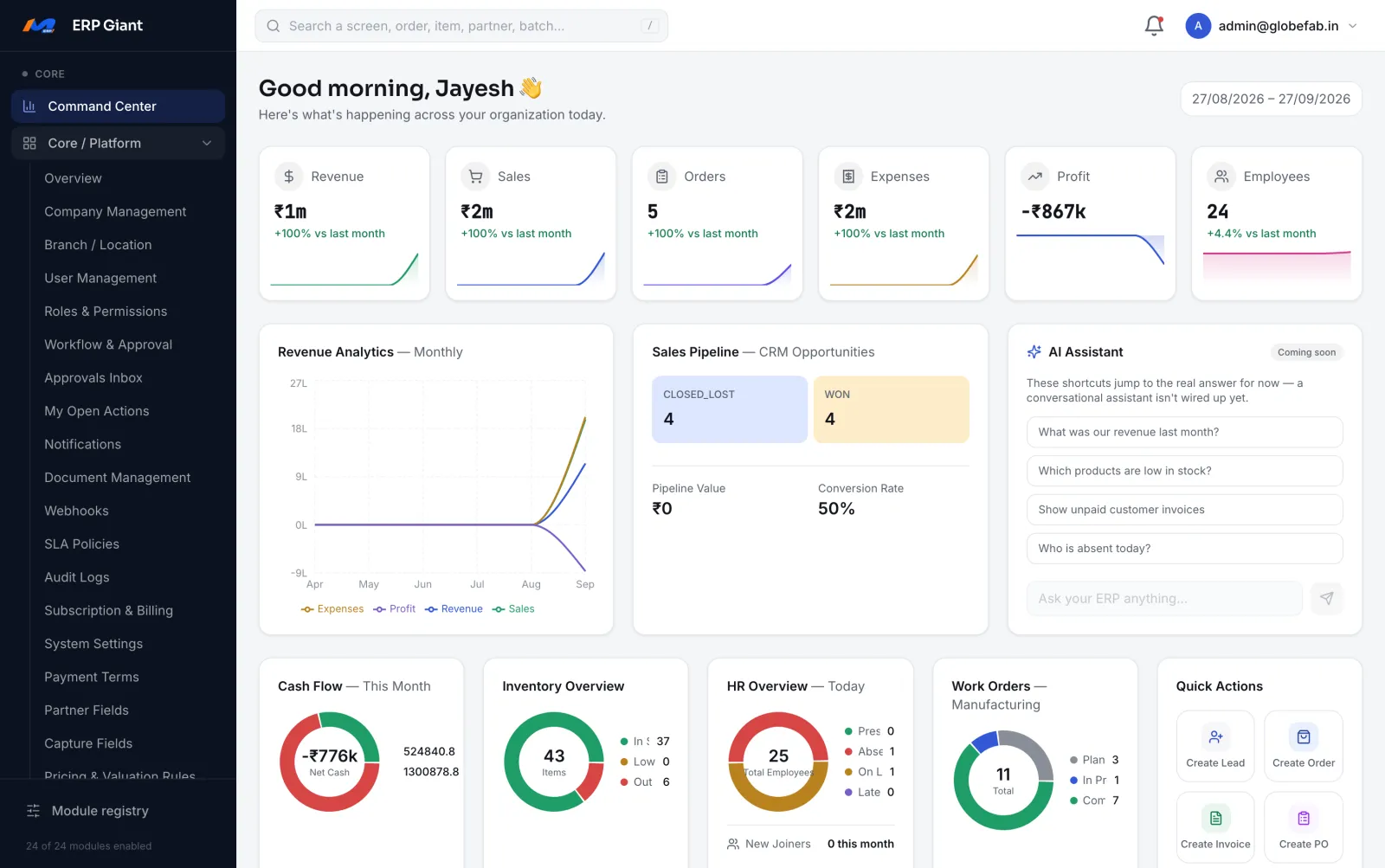Click the New Joiners people icon
This screenshot has height=868, width=1385.
click(x=733, y=844)
